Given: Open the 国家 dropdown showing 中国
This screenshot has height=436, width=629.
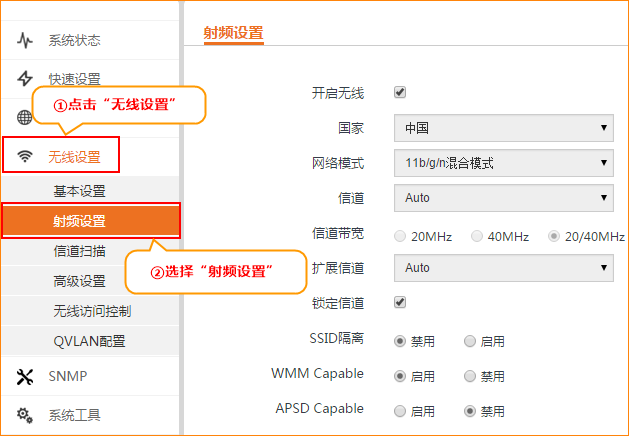Looking at the screenshot, I should [x=503, y=128].
